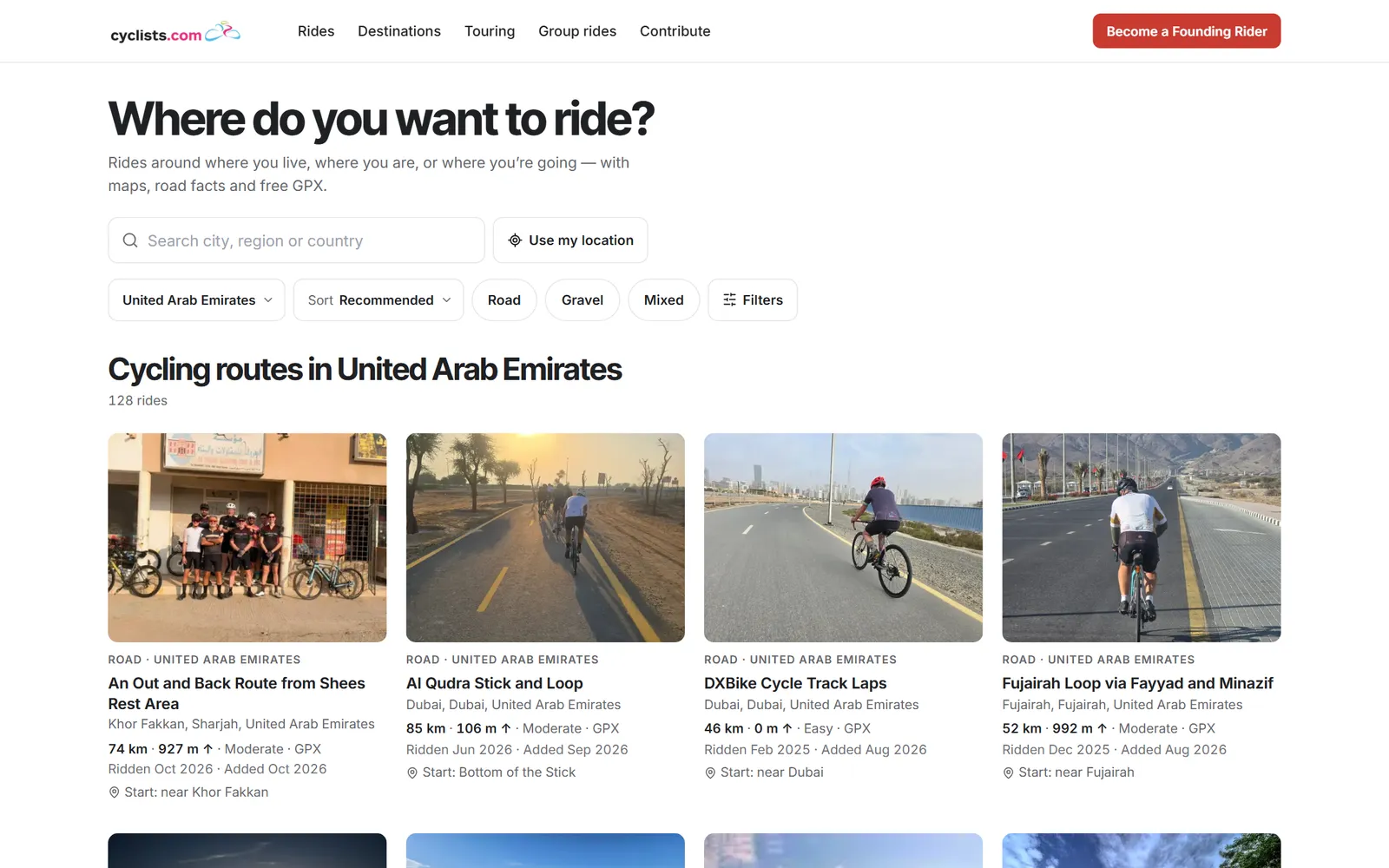Viewport: 1389px width, 868px height.
Task: Click the 52 km · 992 m Moderate stats
Action: pyautogui.click(x=1109, y=728)
